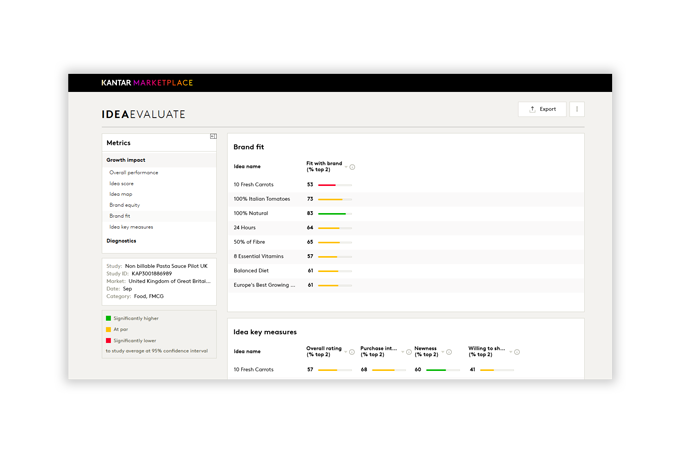Click study name 'Non billable Pasta Sauce Pilot UK'
The image size is (680, 453).
click(166, 266)
